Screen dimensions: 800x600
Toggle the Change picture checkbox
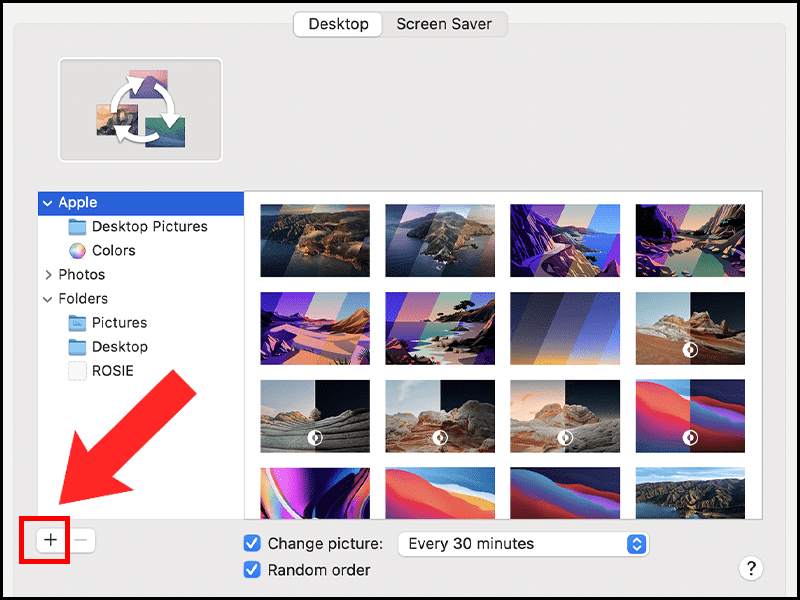coord(252,543)
